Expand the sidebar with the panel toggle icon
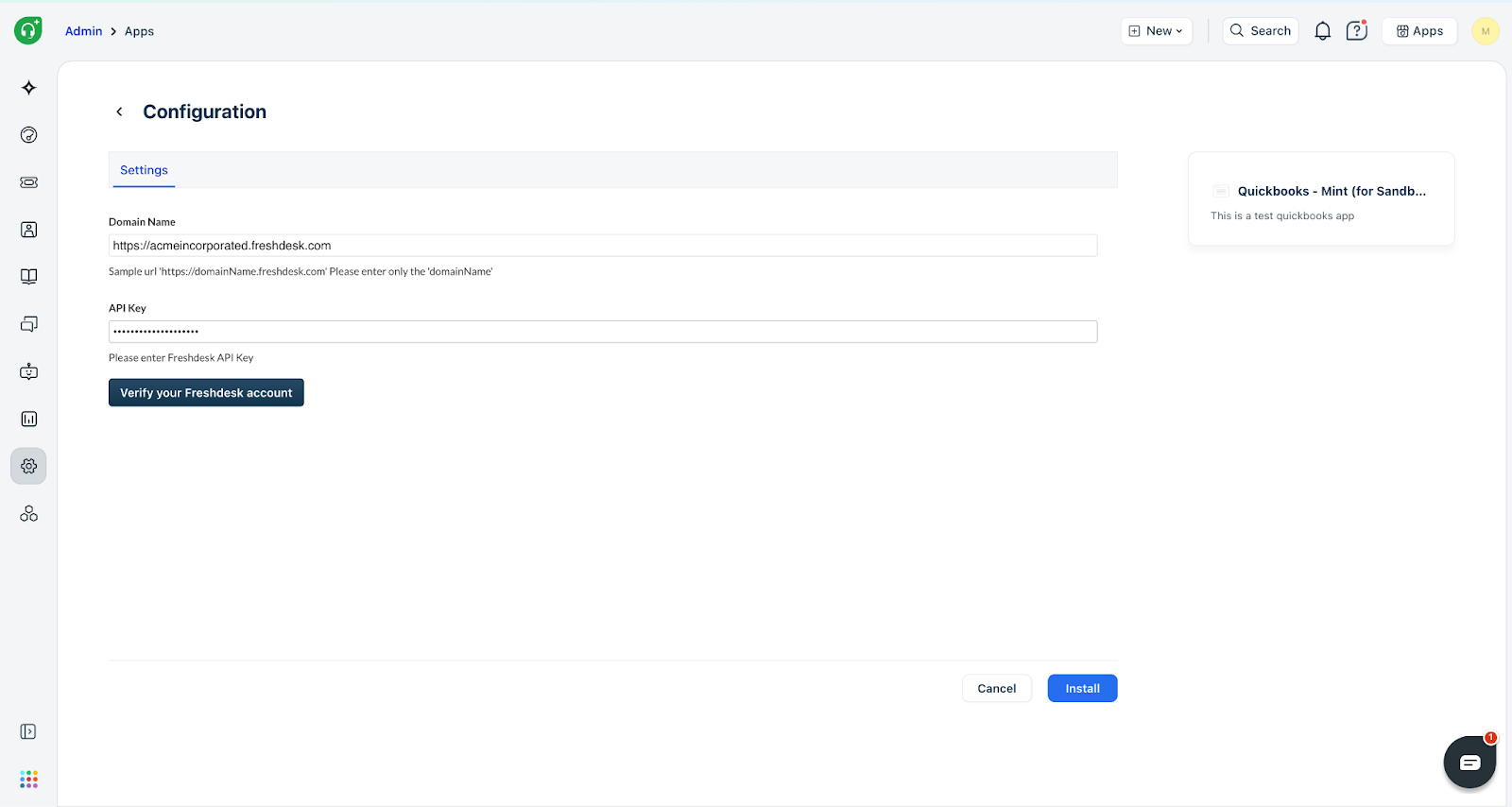The width and height of the screenshot is (1512, 807). click(x=28, y=731)
